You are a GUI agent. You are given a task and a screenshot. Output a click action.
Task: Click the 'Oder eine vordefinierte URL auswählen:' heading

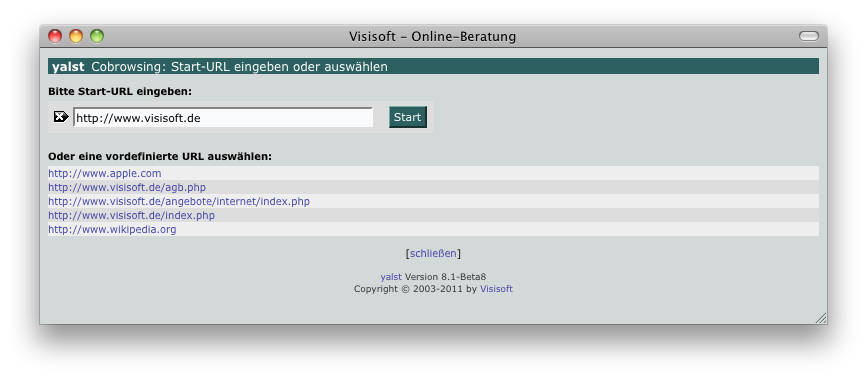pyautogui.click(x=160, y=157)
